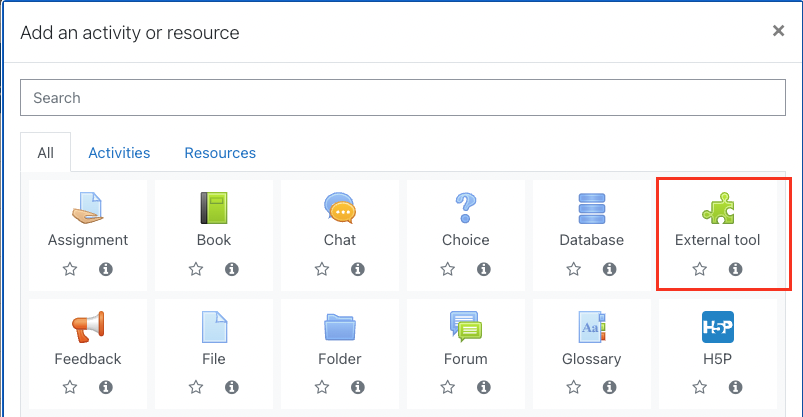Star the Forum activity
This screenshot has height=417, width=803.
[x=448, y=387]
